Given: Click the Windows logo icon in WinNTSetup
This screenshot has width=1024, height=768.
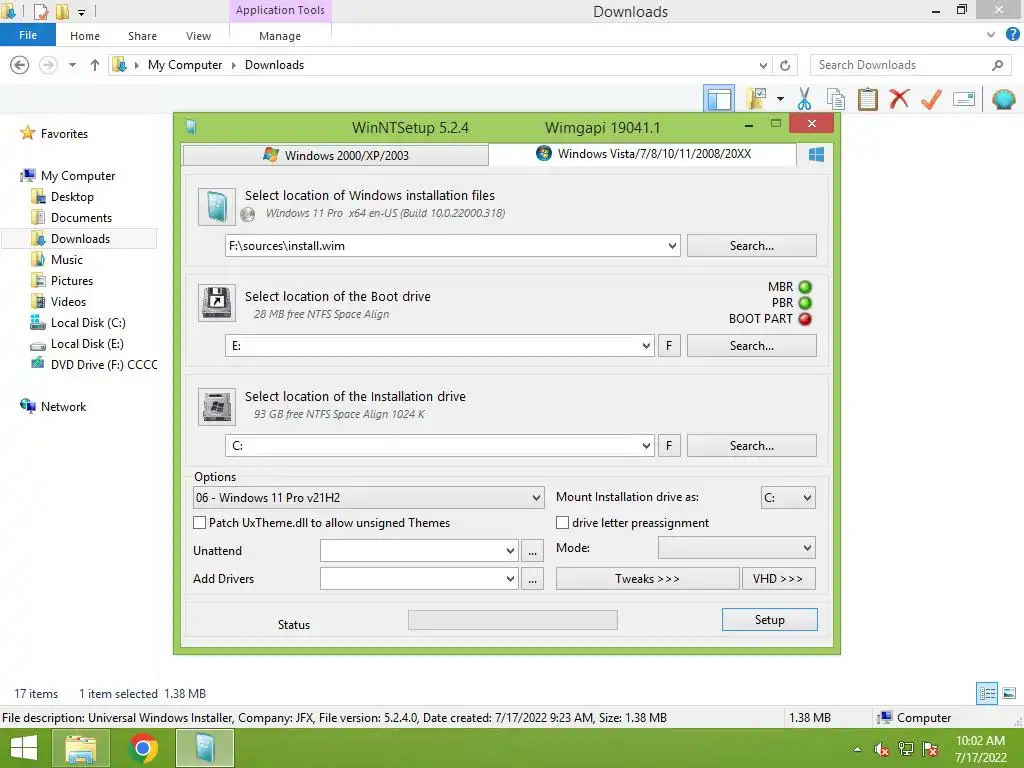Looking at the screenshot, I should click(x=816, y=155).
